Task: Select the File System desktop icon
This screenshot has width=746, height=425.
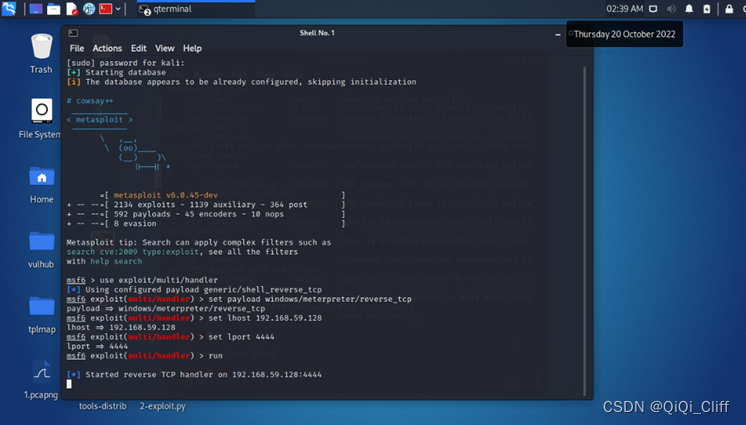Action: (40, 119)
